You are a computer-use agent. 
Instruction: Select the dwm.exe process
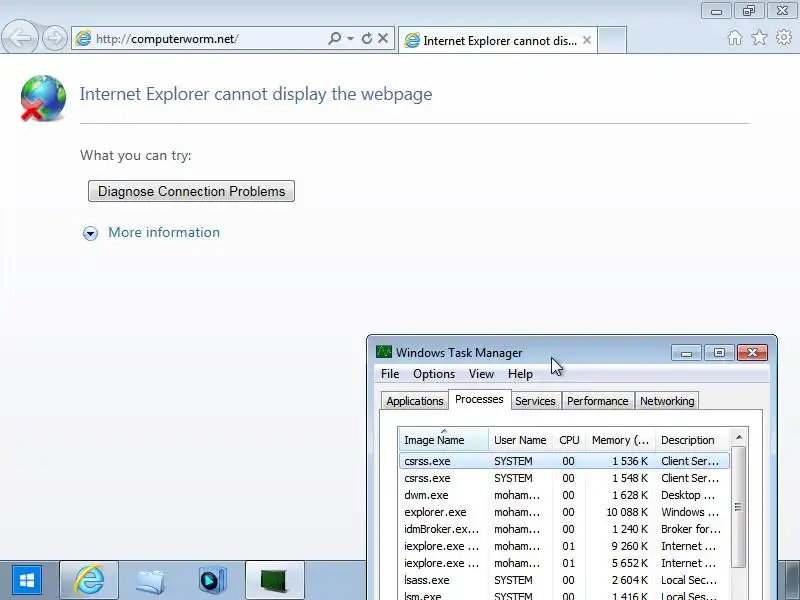(564, 495)
